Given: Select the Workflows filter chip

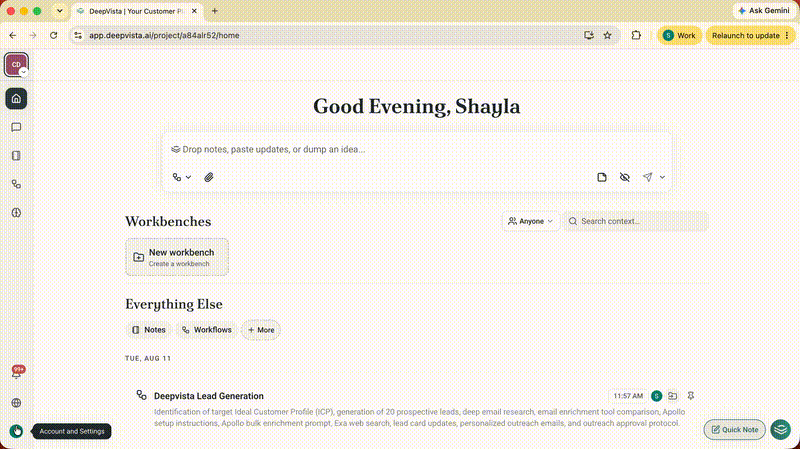Looking at the screenshot, I should pyautogui.click(x=207, y=330).
